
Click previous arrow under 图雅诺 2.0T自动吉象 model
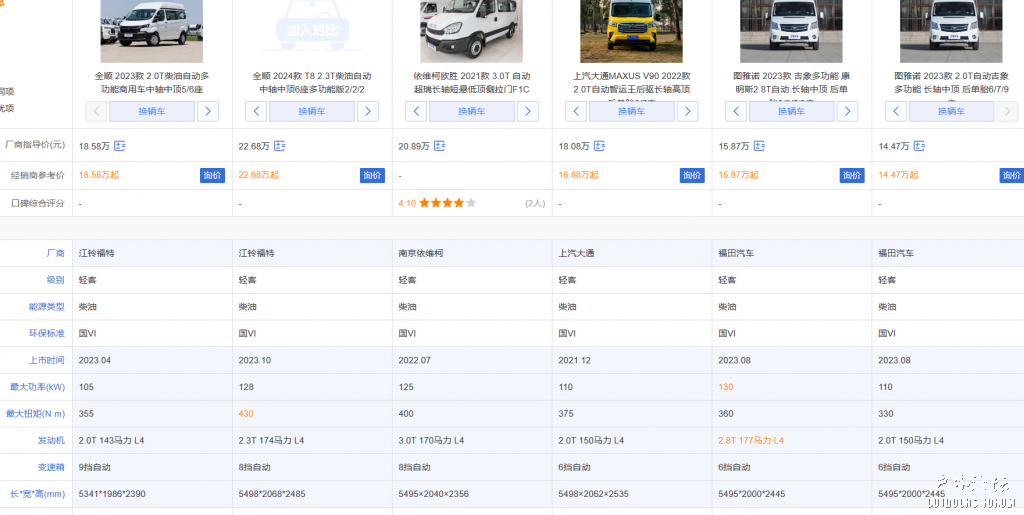click(x=896, y=112)
